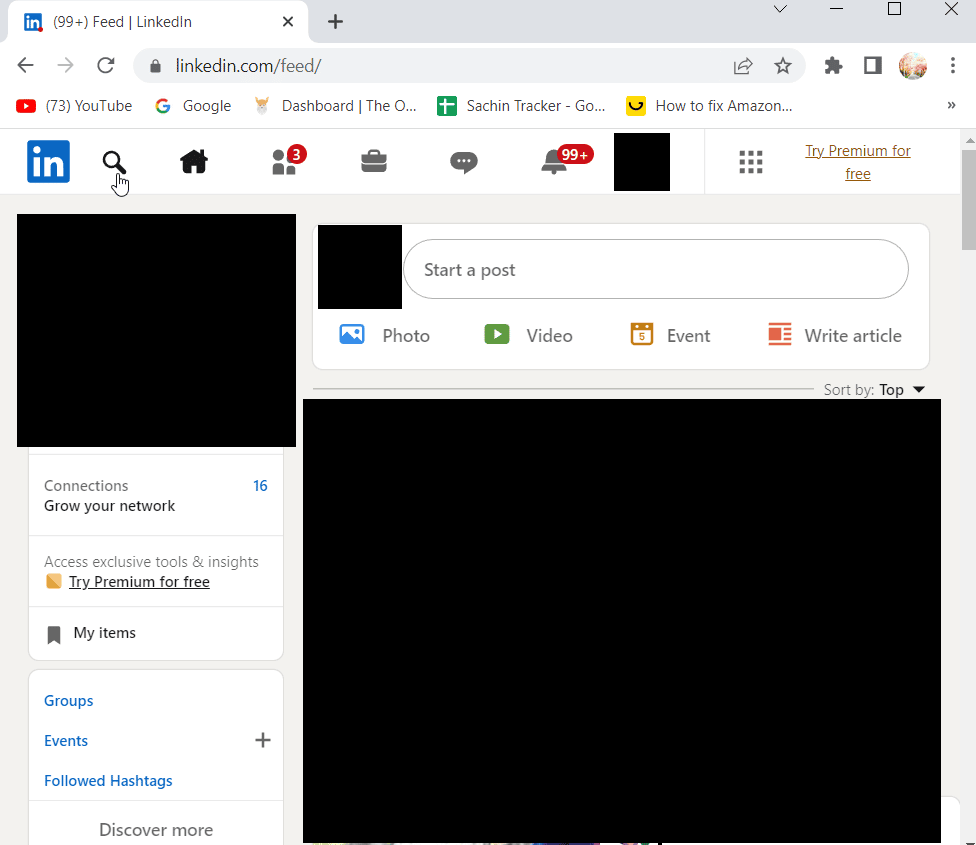Toggle the Chrome side panel icon
The image size is (976, 845).
click(873, 65)
